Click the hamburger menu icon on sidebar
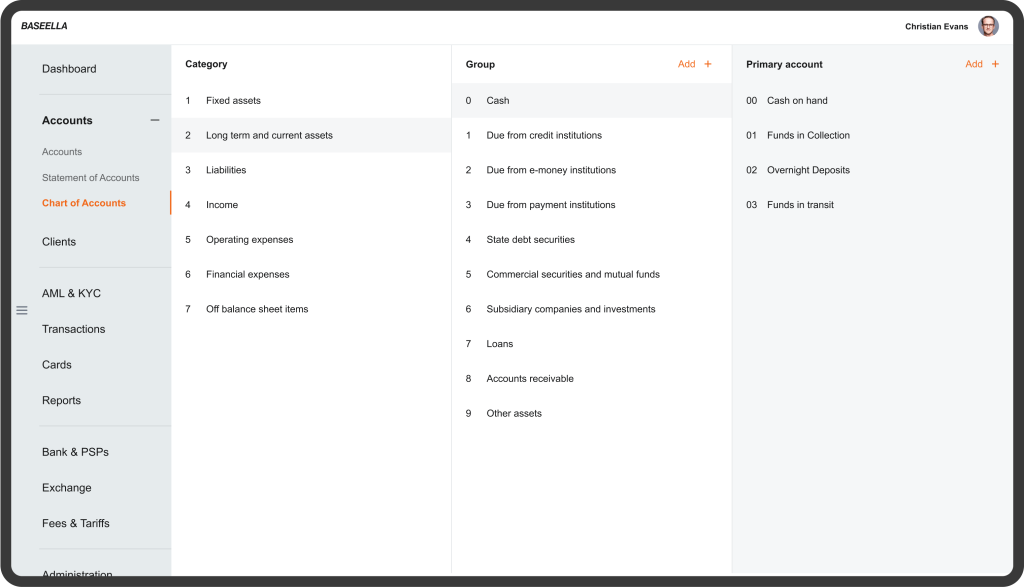The image size is (1024, 587). (22, 310)
